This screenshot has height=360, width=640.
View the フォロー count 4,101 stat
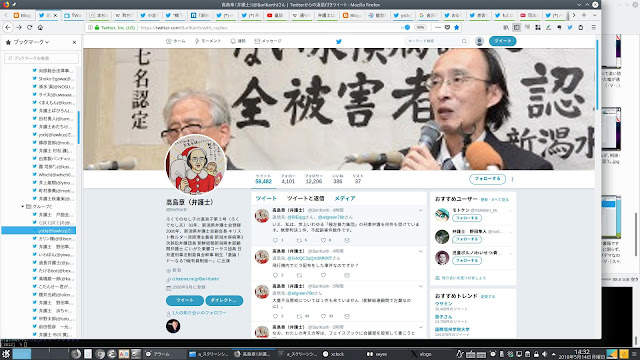288,179
